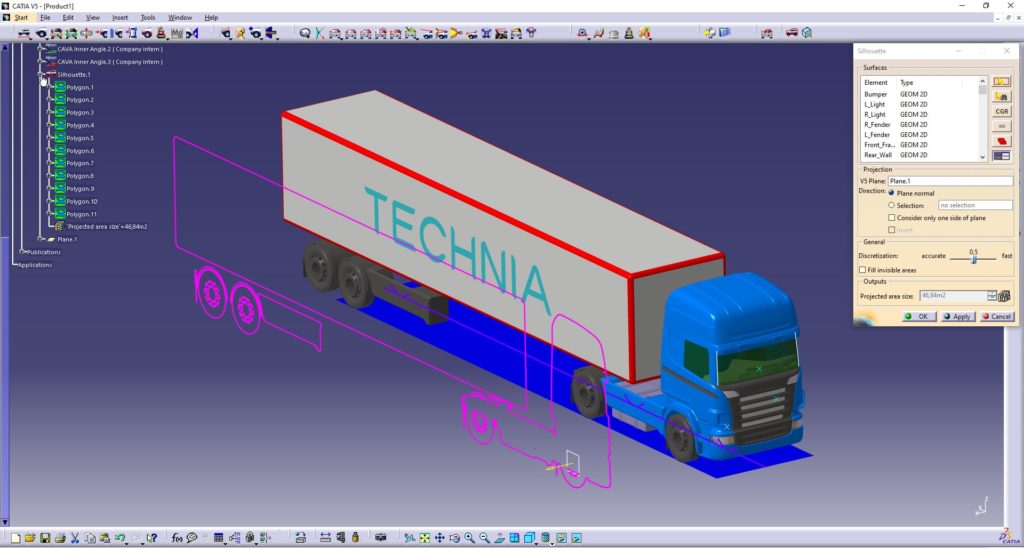
Task: Click the red surface icon in Silhouette dialog
Action: (1001, 141)
